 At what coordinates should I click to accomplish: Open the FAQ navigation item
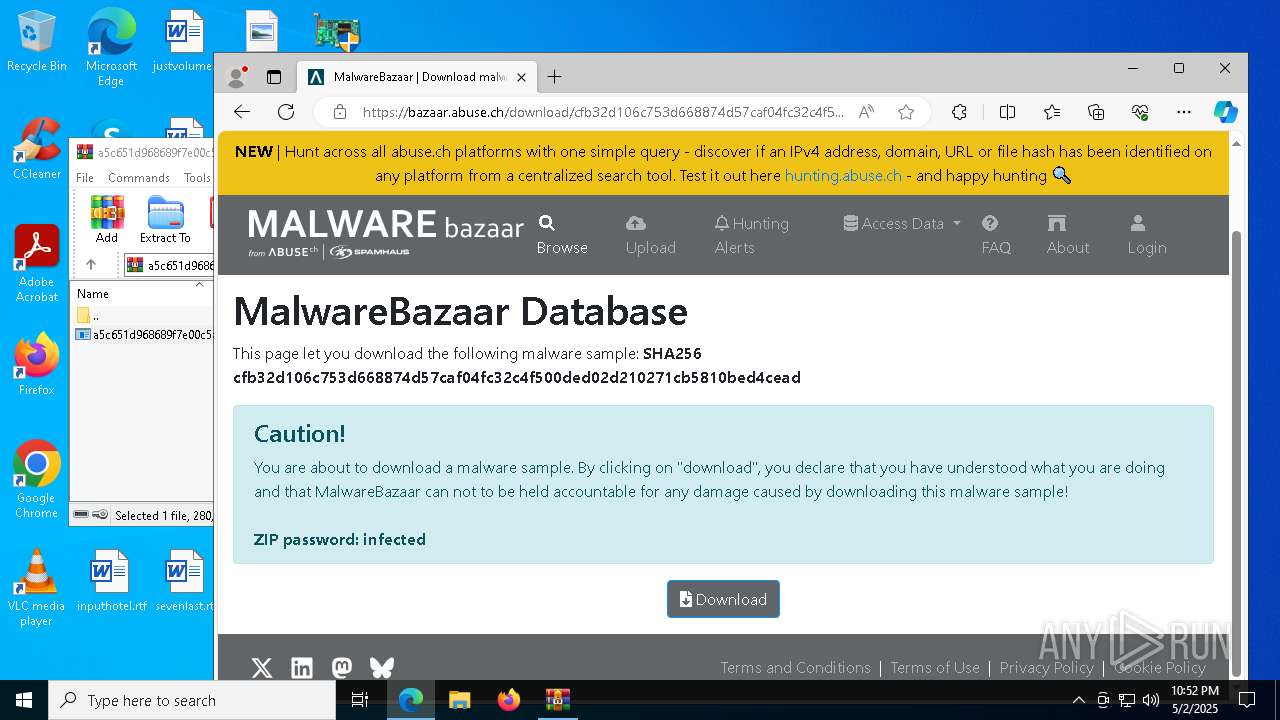pos(996,235)
